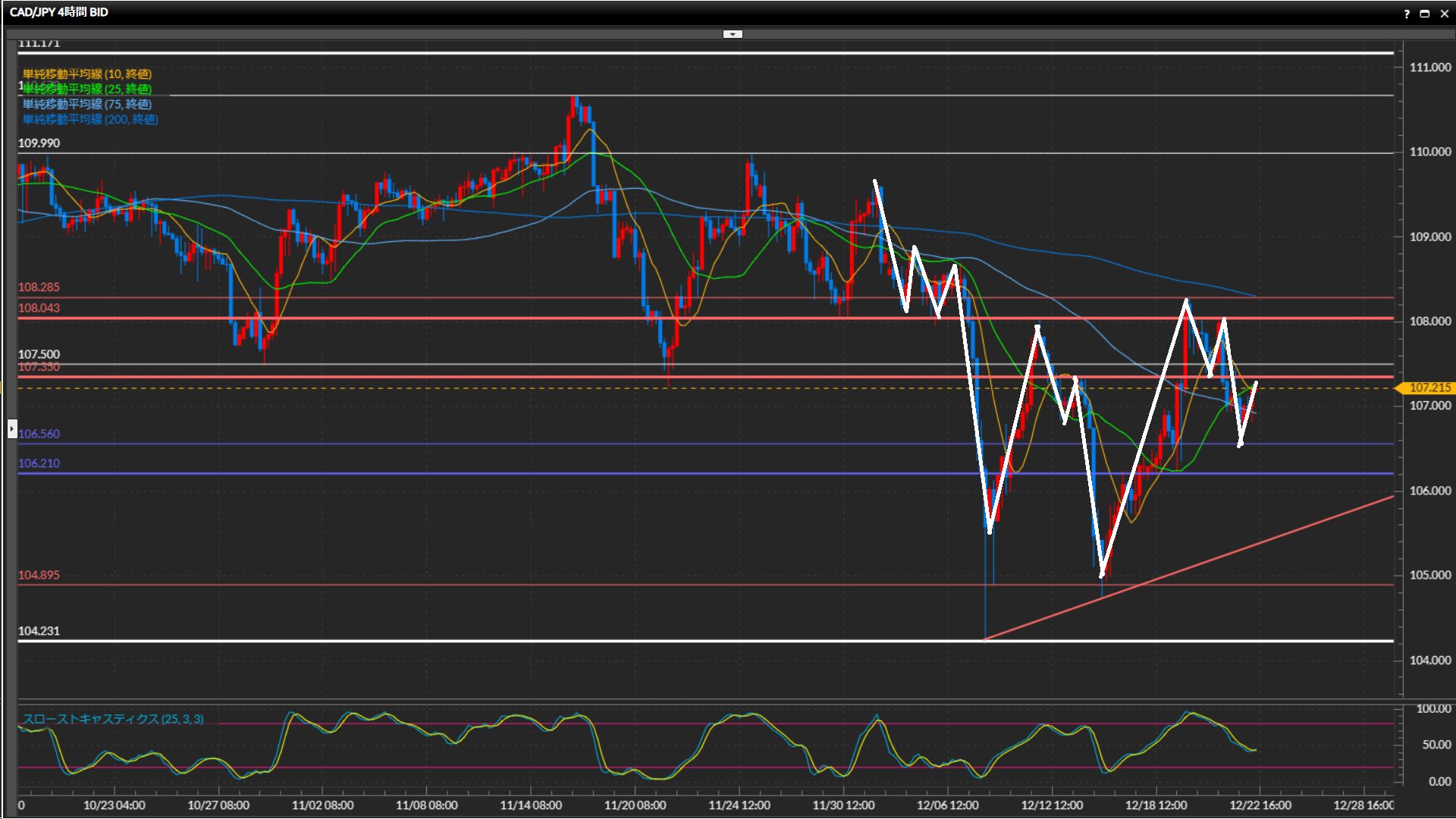Maximize the CAD/JPY chart window
This screenshot has width=1456, height=819.
(x=1424, y=14)
